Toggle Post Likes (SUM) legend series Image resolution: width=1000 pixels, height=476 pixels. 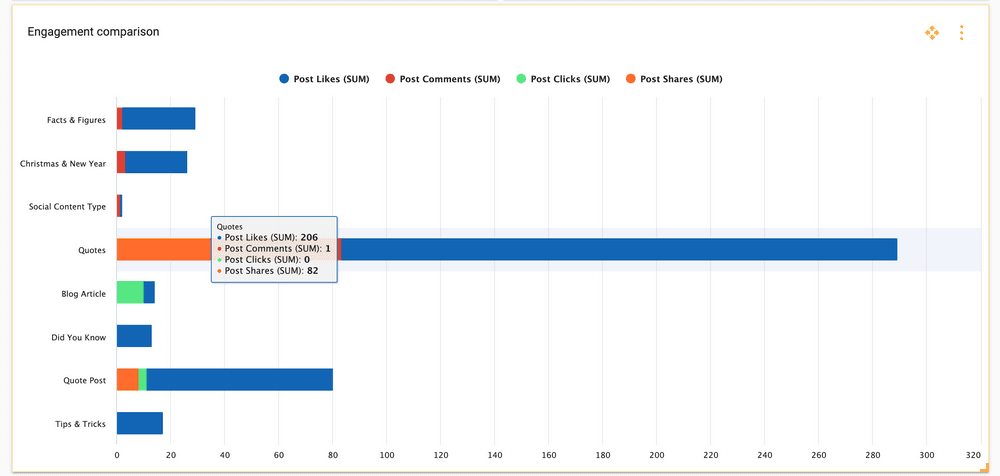pos(329,79)
